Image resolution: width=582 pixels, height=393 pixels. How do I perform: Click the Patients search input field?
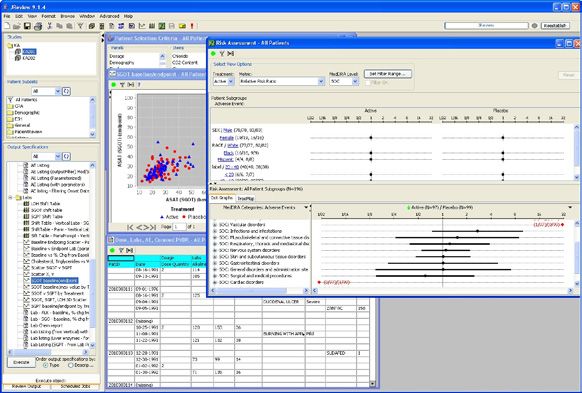(486, 26)
